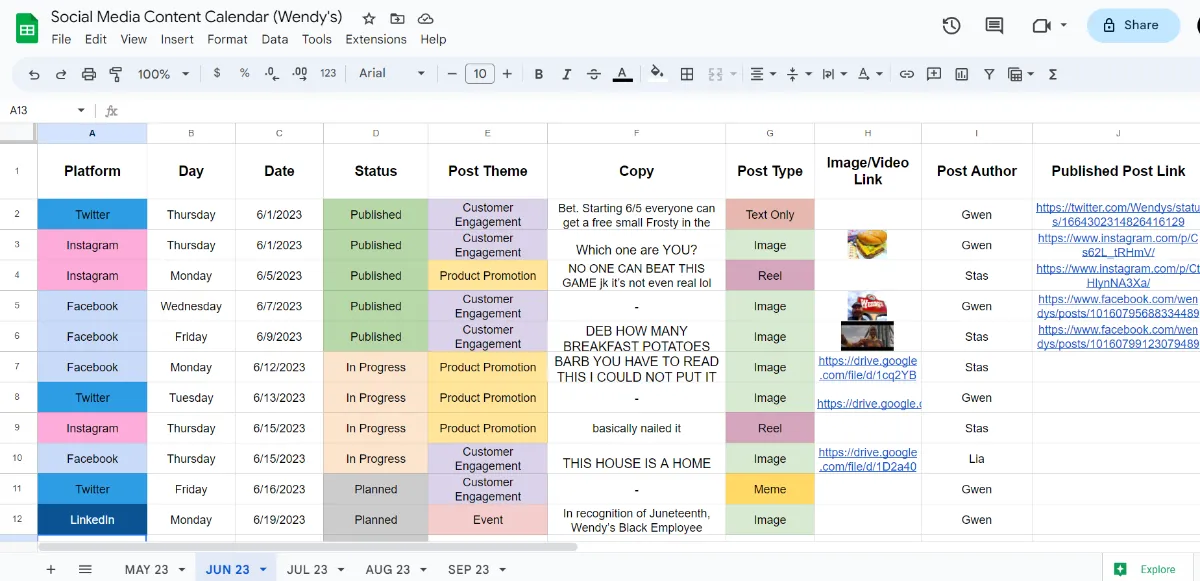
Task: Select the paint format tool
Action: [116, 73]
